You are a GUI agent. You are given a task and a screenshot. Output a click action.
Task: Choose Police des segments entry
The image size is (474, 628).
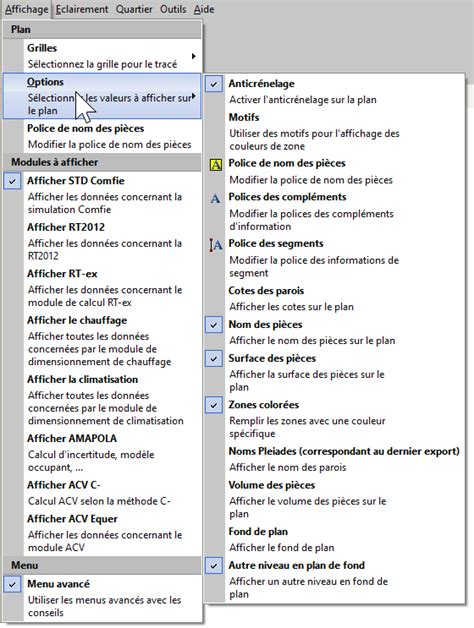point(335,258)
